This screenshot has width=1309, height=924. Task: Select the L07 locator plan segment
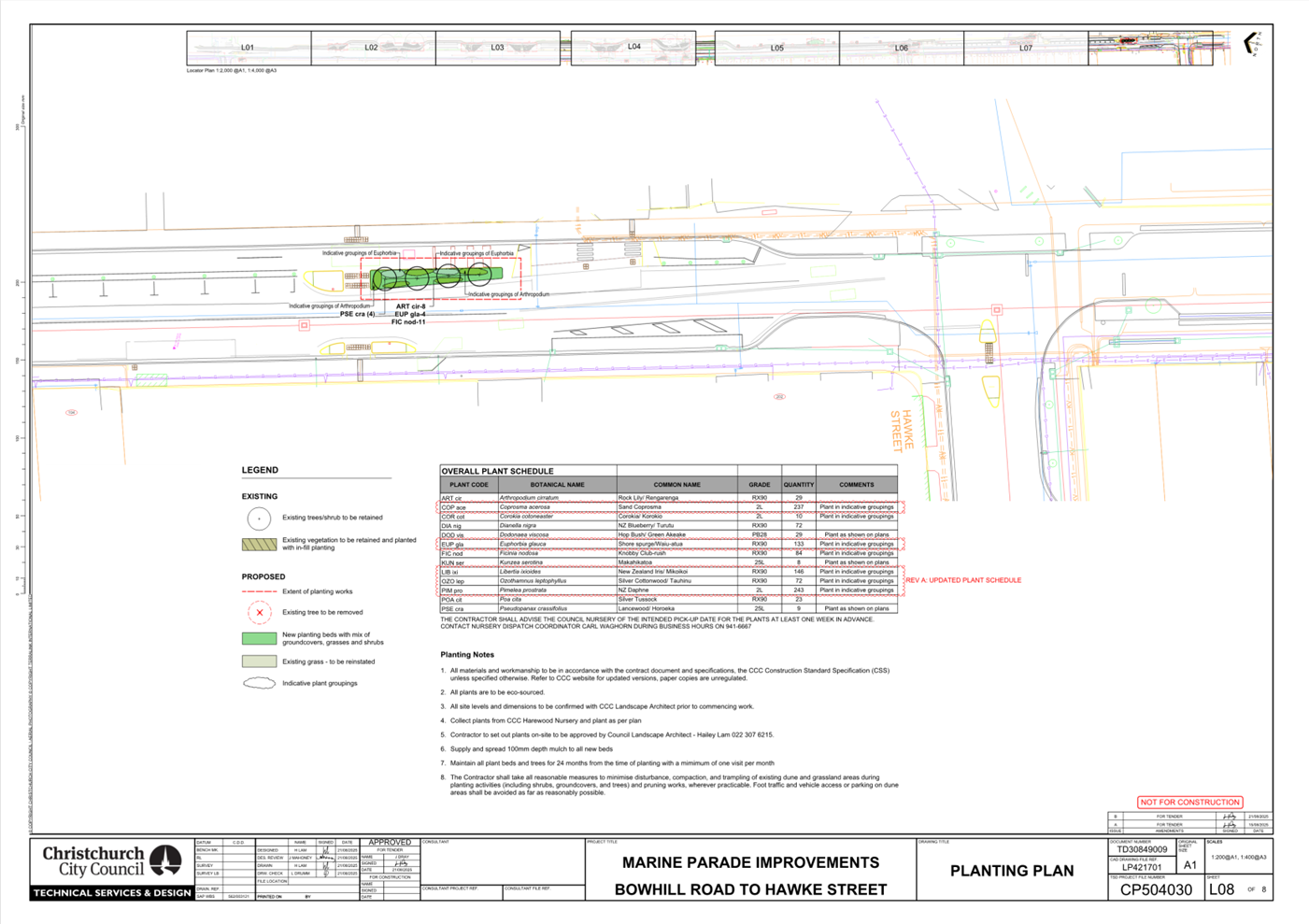tap(1025, 48)
